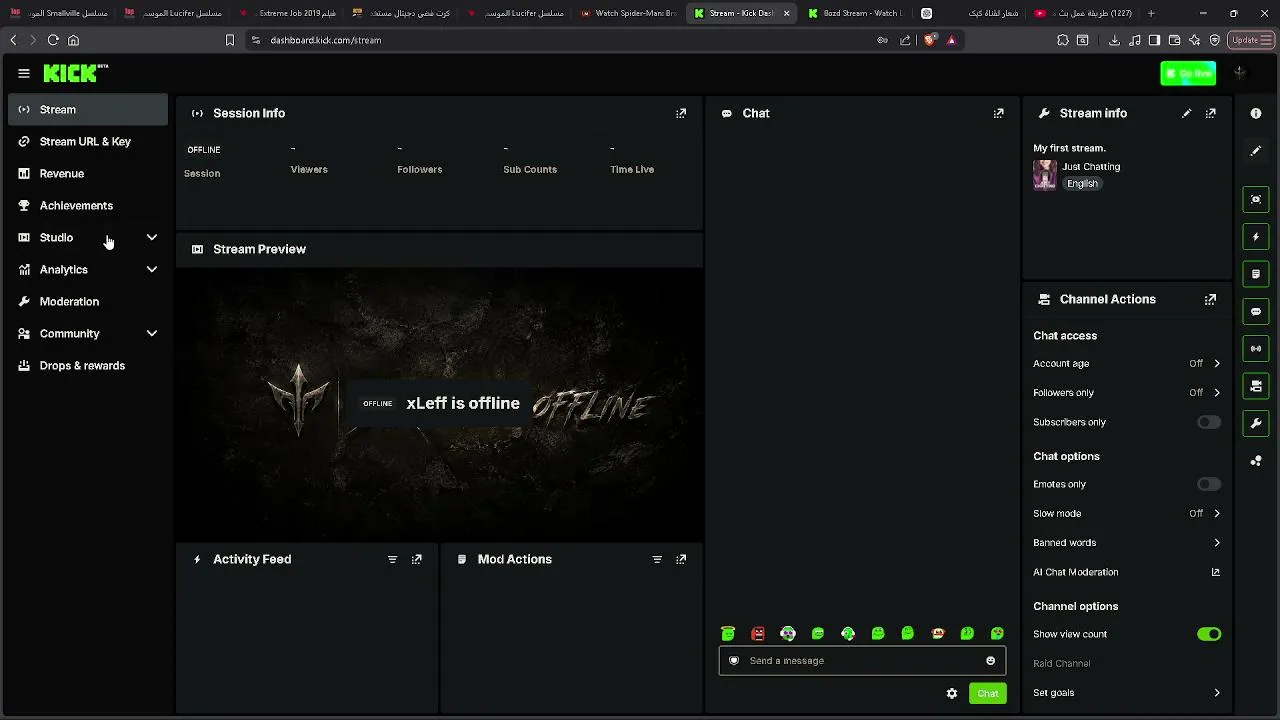Open Drops & rewards page
This screenshot has width=1280, height=720.
88,365
